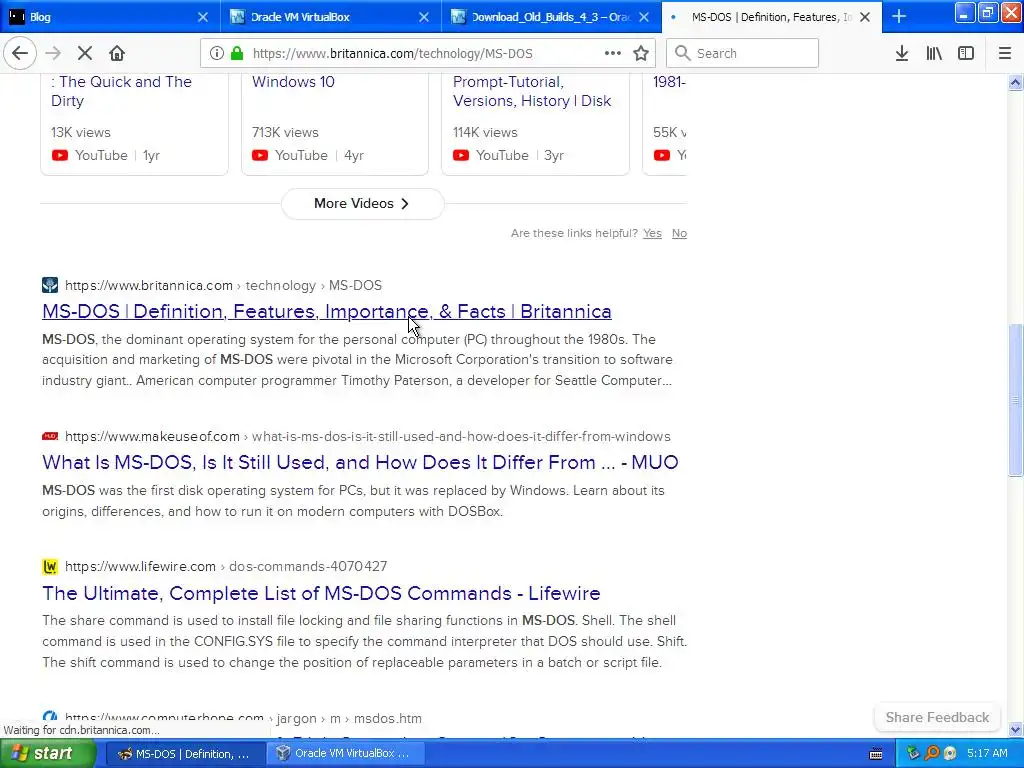Viewport: 1024px width, 768px height.
Task: Click YouTube icon on the 13K views card
Action: [x=59, y=155]
